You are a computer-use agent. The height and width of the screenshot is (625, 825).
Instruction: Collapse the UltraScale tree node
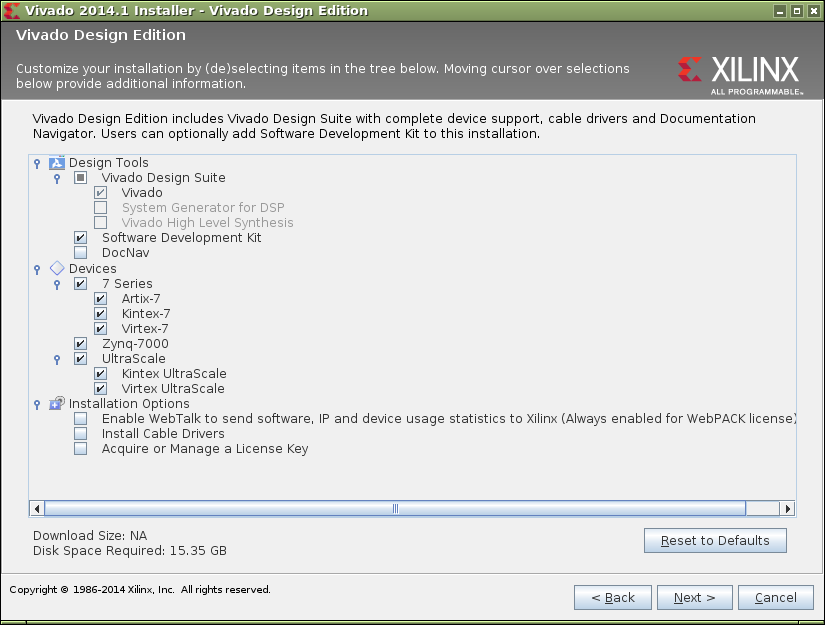click(57, 360)
